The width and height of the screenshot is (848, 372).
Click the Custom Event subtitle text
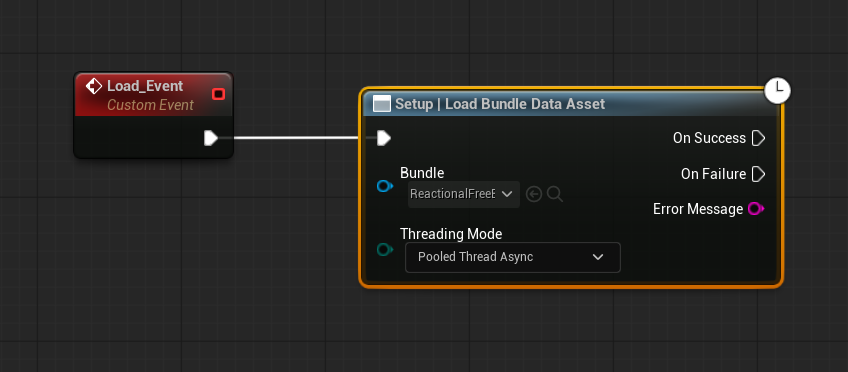(x=150, y=105)
